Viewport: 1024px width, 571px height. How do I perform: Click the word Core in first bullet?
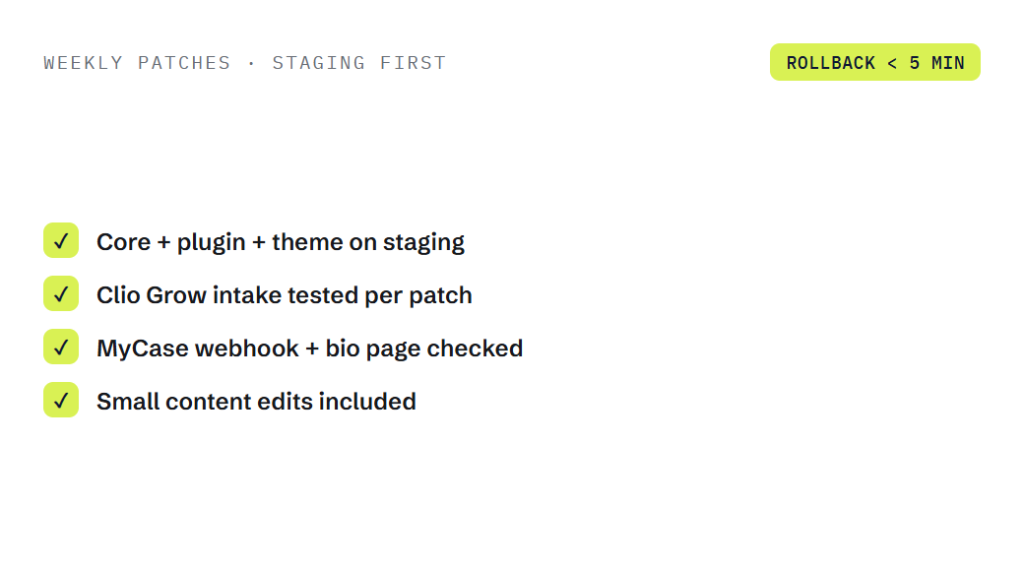[123, 242]
